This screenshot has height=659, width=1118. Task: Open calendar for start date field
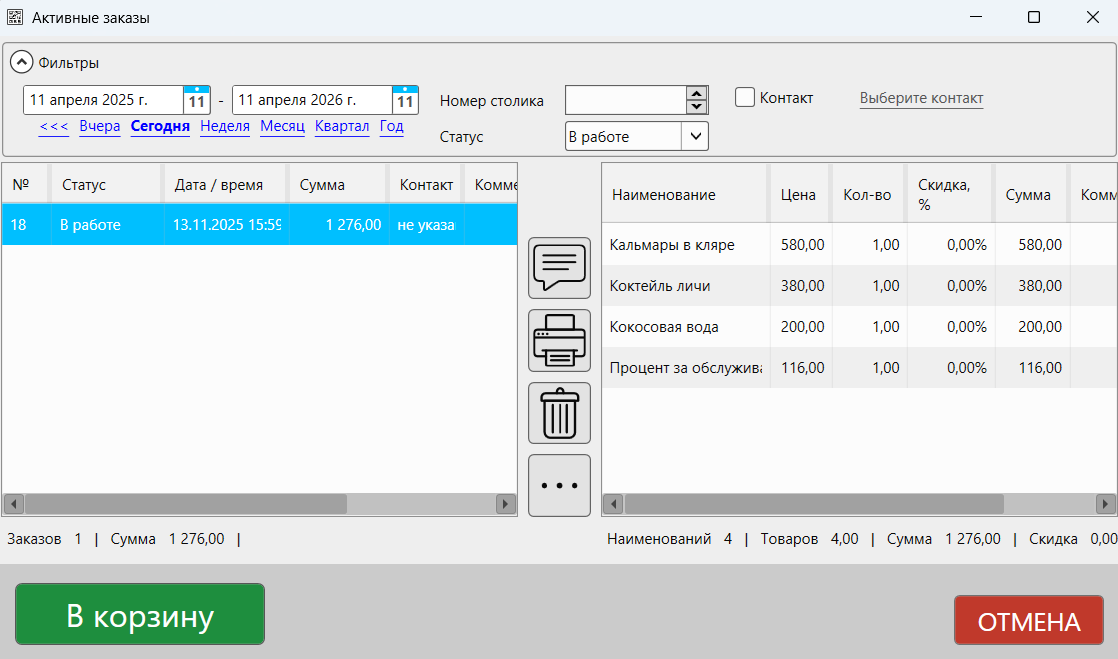coord(197,100)
